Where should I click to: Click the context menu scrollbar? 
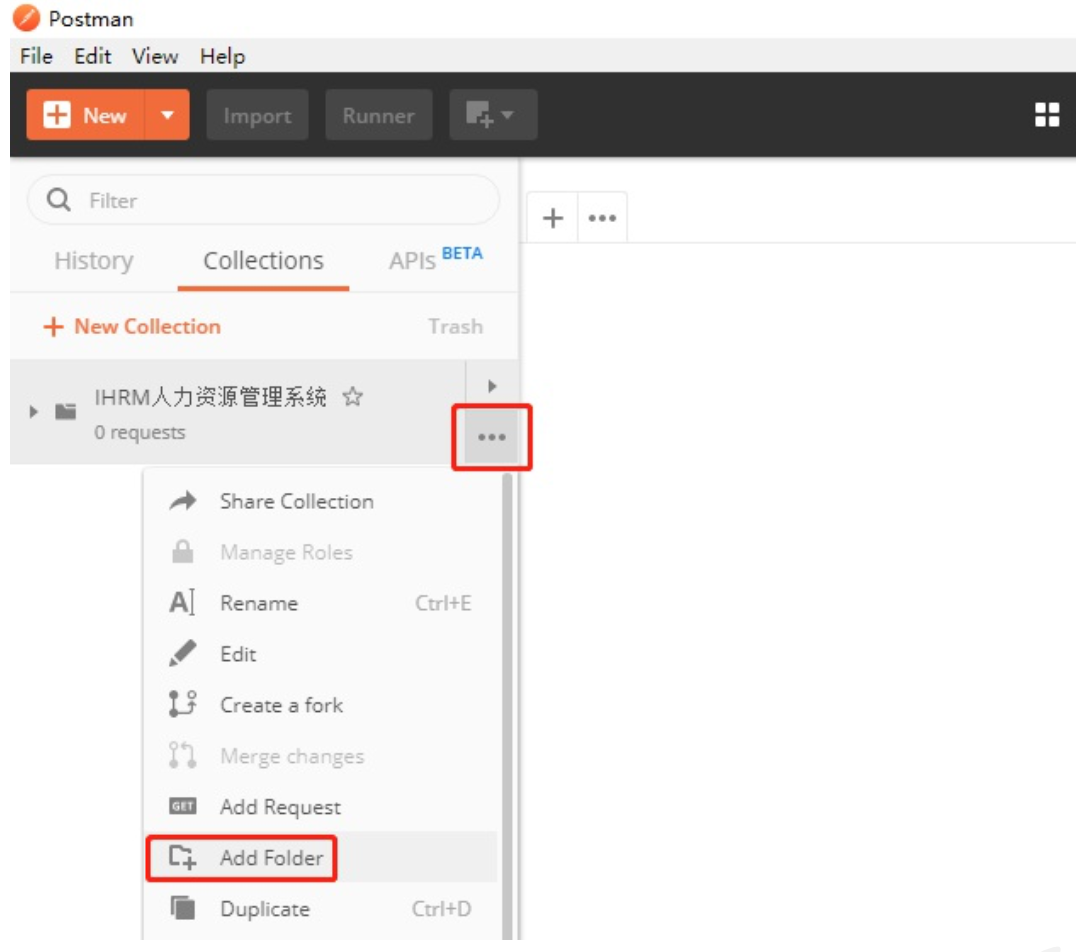pyautogui.click(x=507, y=707)
